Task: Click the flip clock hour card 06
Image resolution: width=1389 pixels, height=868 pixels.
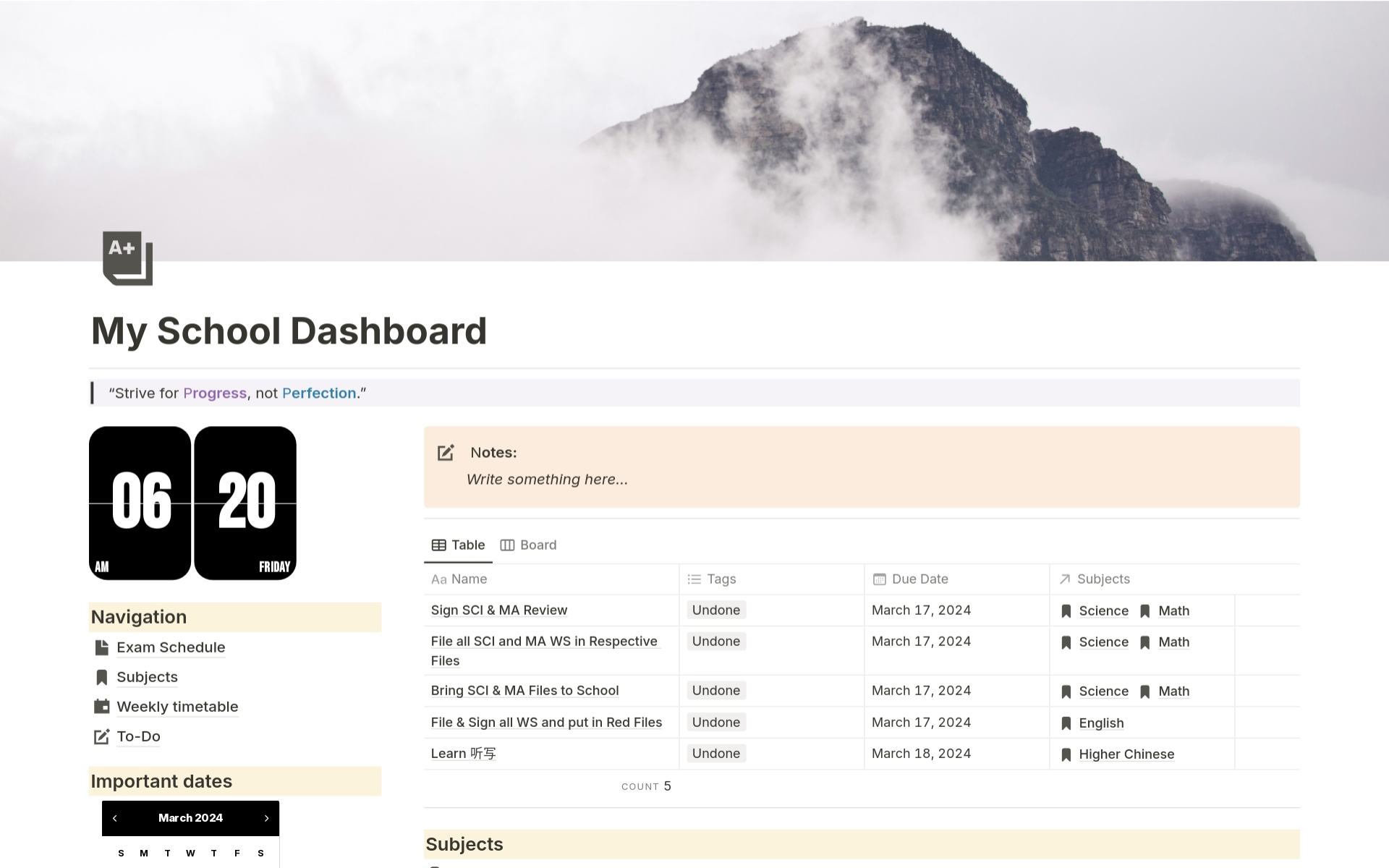Action: 140,503
